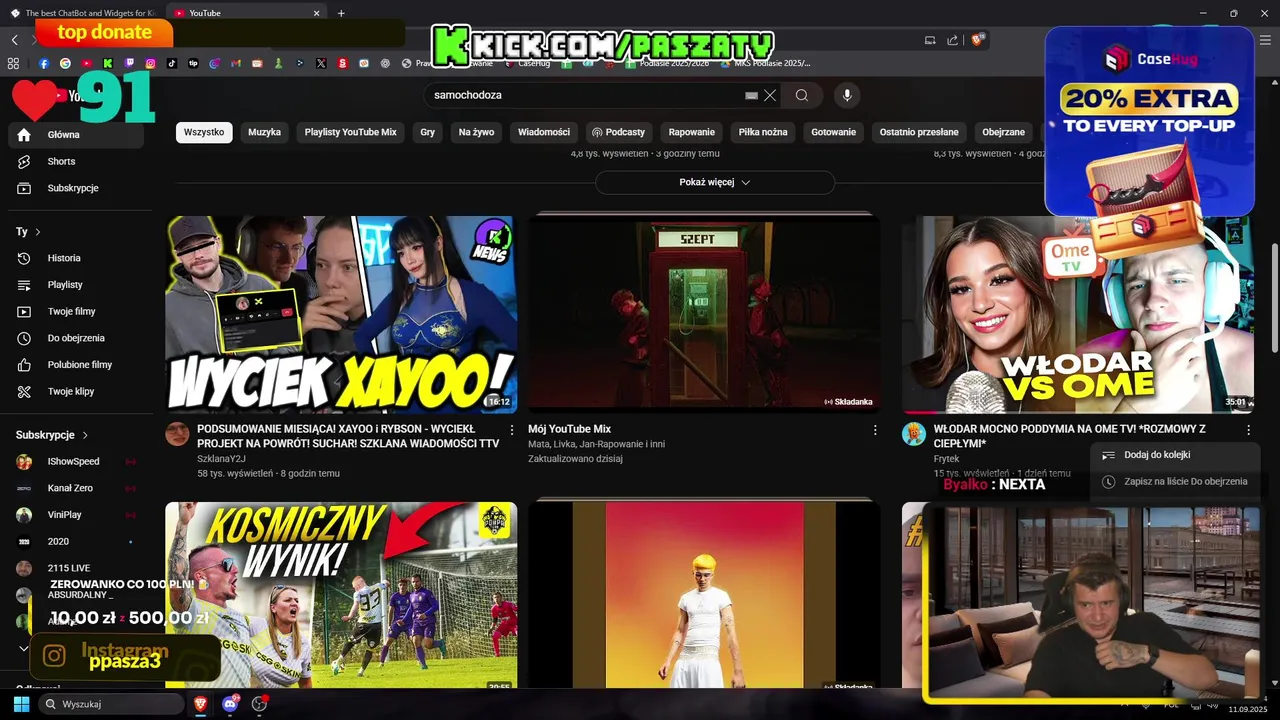Open KOSMICZNY WYNIK video thumbnail
This screenshot has width=1280, height=720.
click(341, 596)
